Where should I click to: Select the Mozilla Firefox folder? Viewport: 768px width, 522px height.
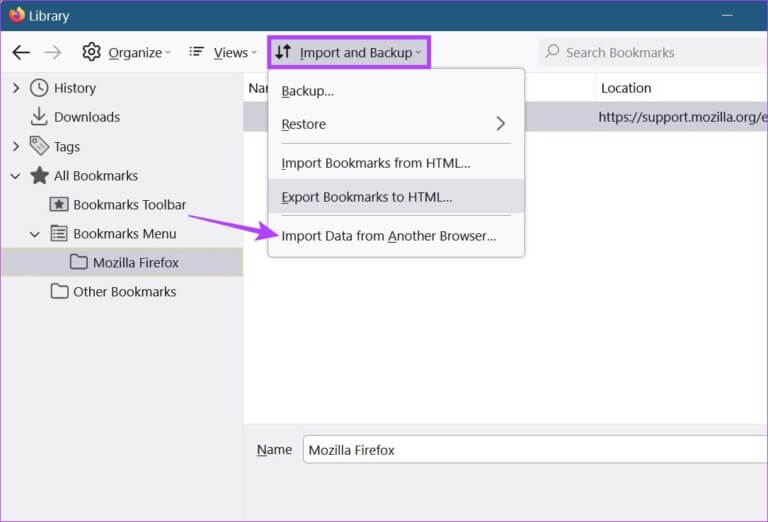point(124,263)
